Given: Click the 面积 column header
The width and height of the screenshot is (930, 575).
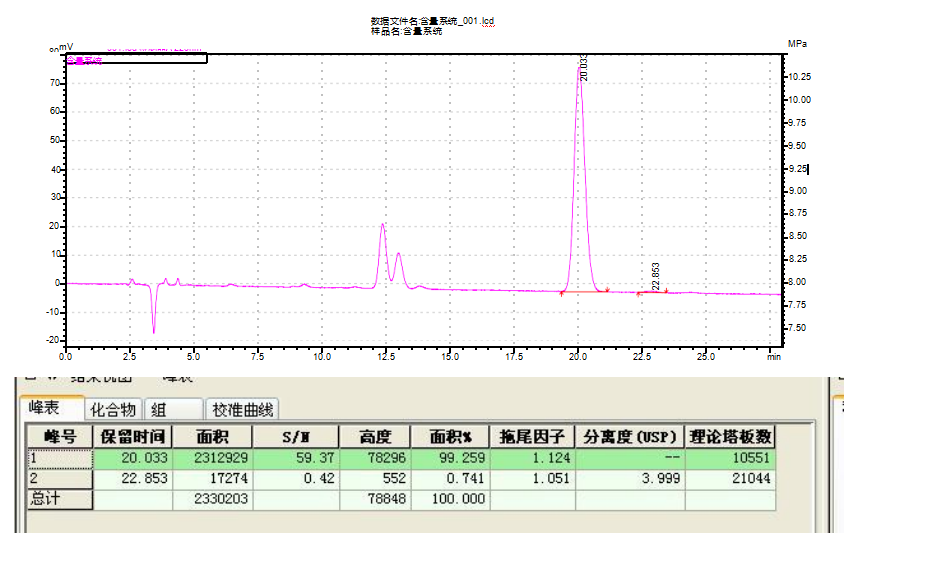Looking at the screenshot, I should (212, 436).
